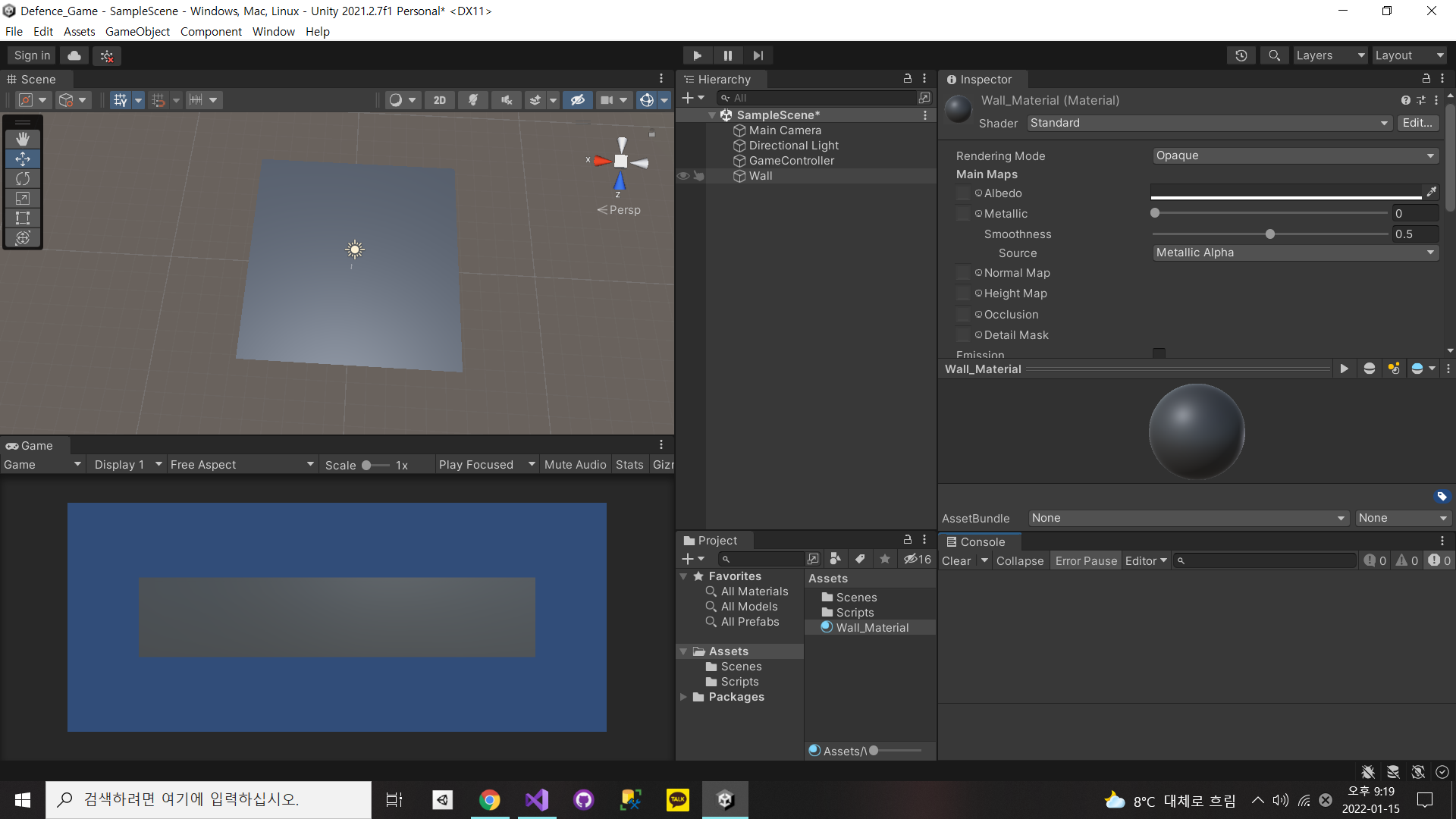1456x819 pixels.
Task: Open the global Search icon
Action: pos(1275,55)
